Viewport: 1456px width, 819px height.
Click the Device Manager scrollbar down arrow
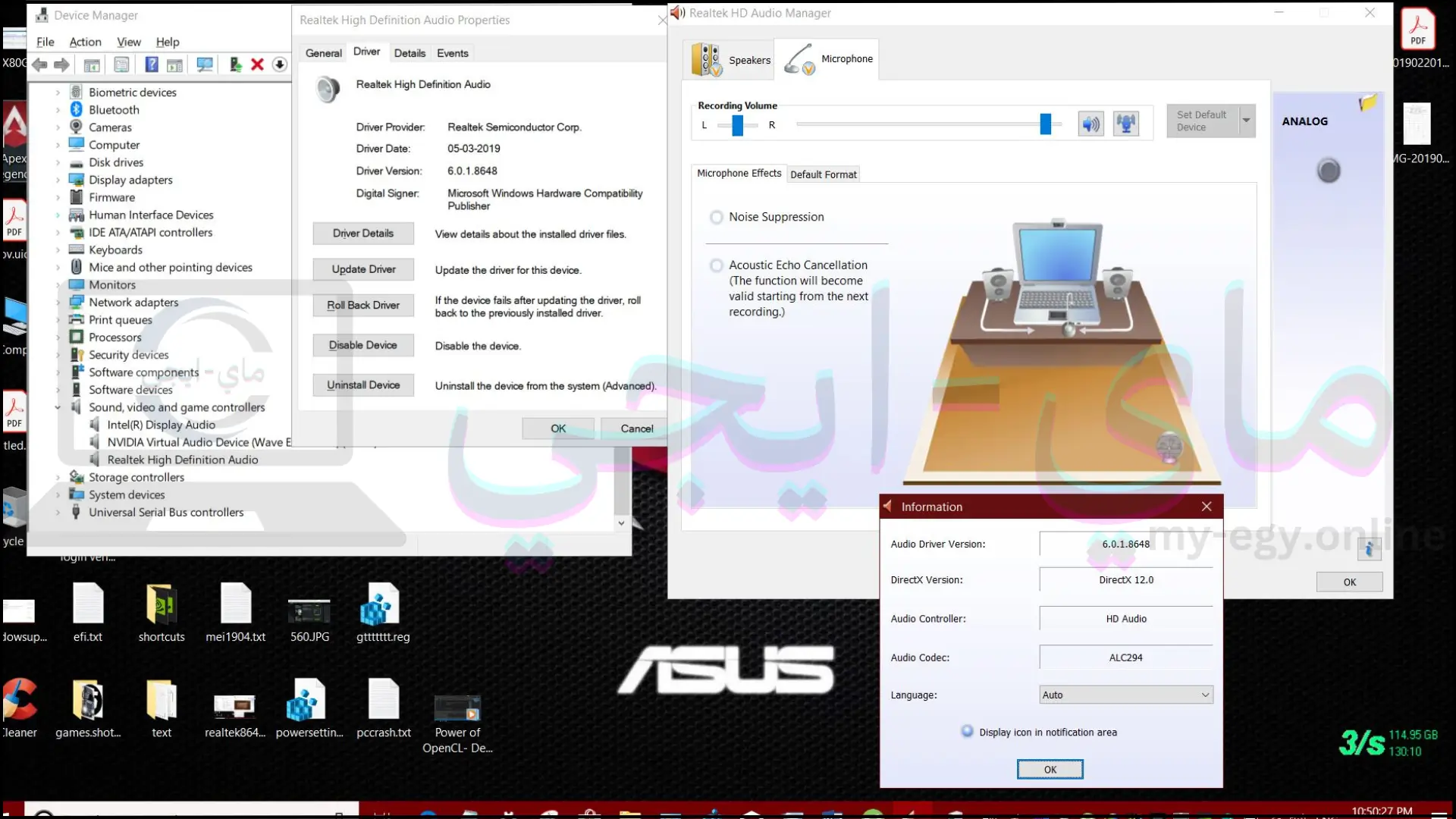click(621, 523)
